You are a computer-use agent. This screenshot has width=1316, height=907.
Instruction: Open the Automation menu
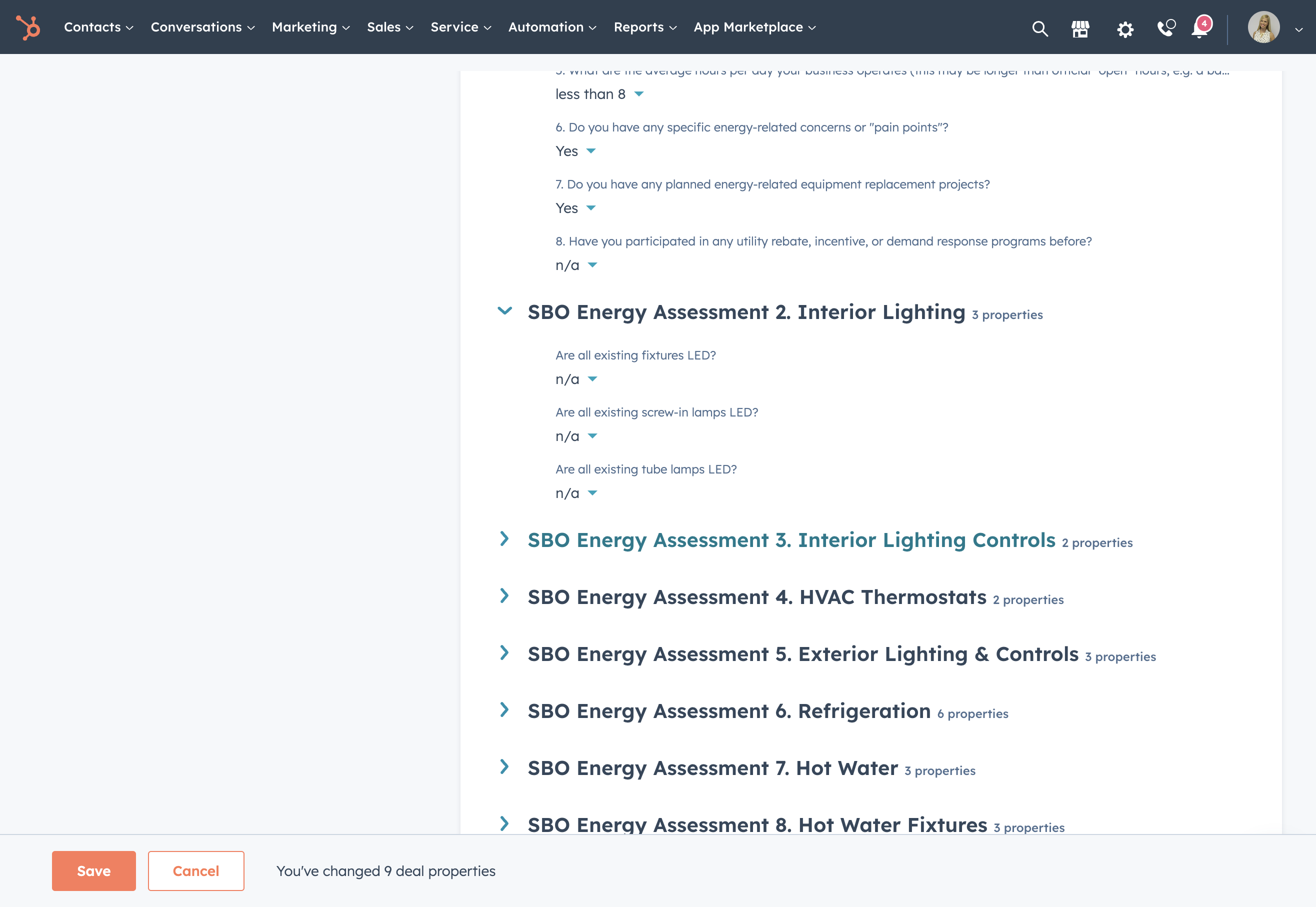pos(552,27)
